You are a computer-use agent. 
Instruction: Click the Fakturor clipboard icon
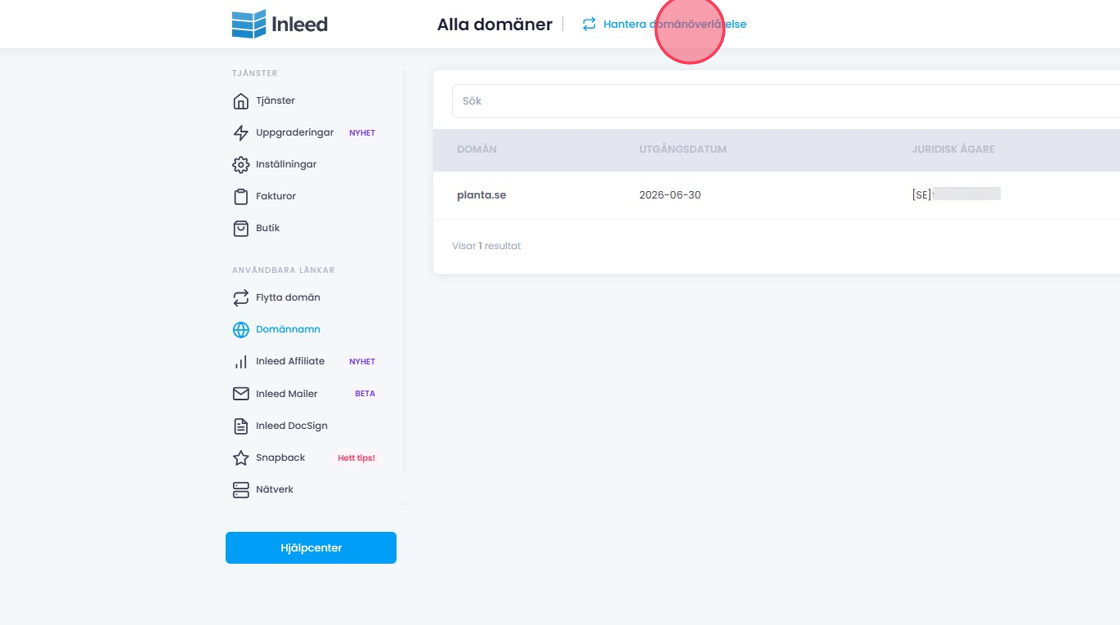click(x=241, y=197)
